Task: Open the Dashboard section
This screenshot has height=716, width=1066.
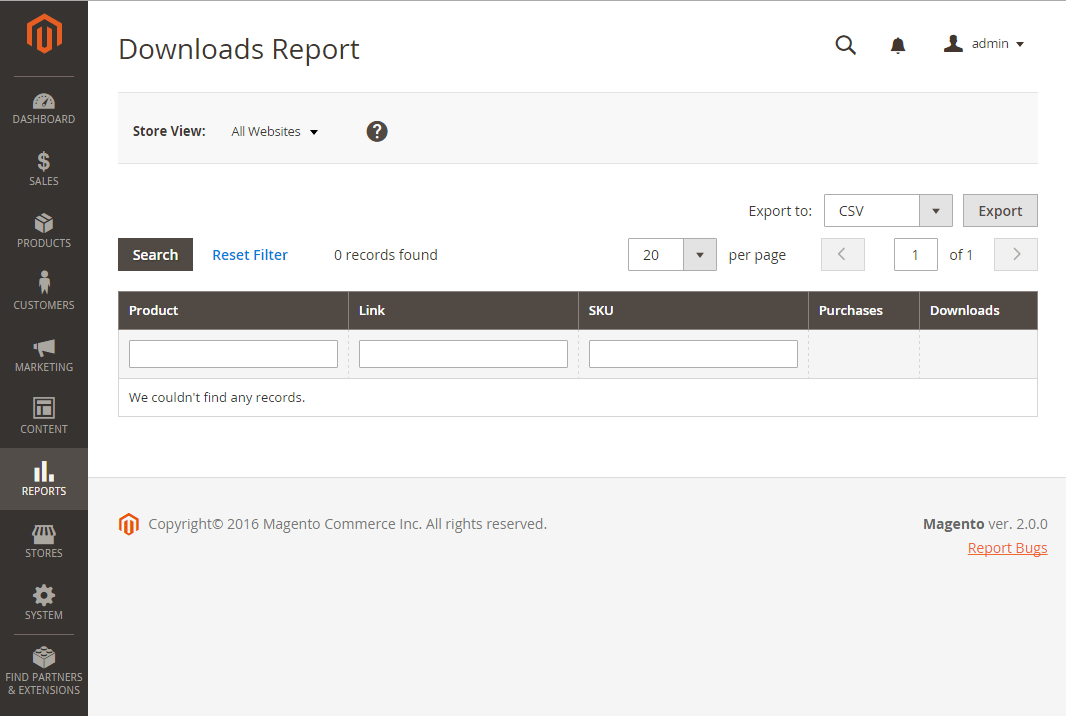Action: click(44, 108)
